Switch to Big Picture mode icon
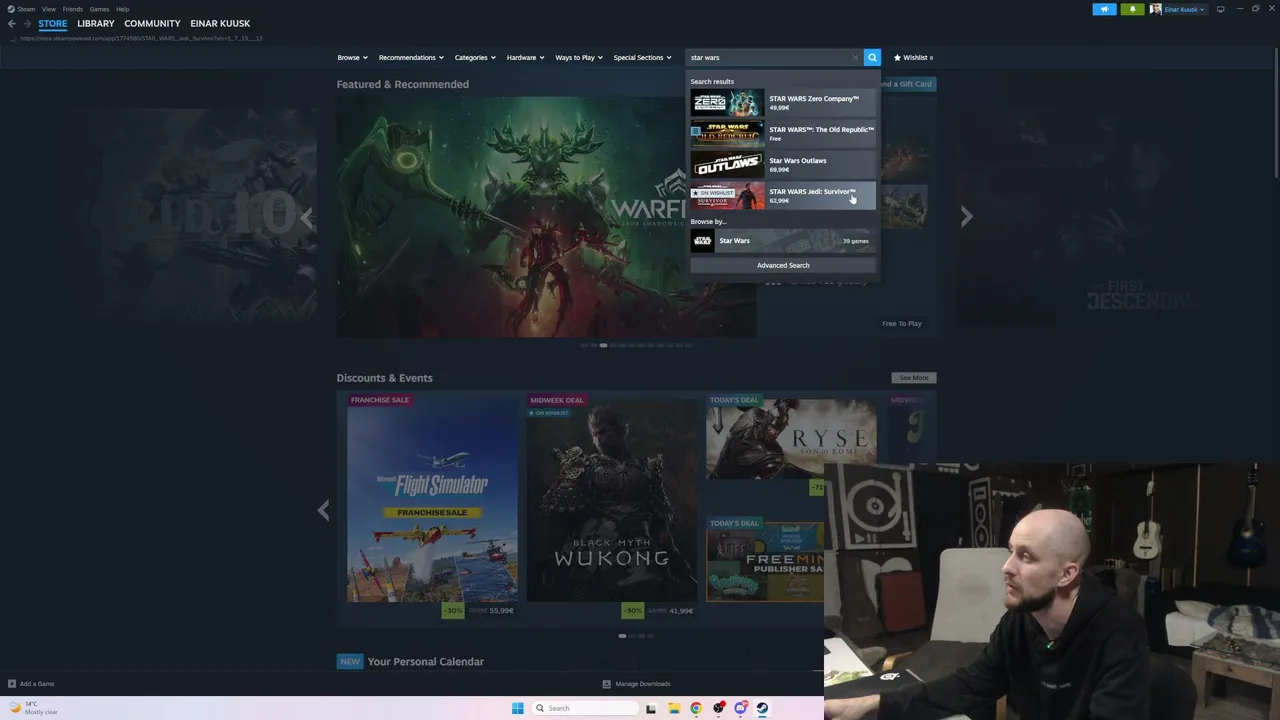This screenshot has width=1280, height=720. click(x=1220, y=9)
